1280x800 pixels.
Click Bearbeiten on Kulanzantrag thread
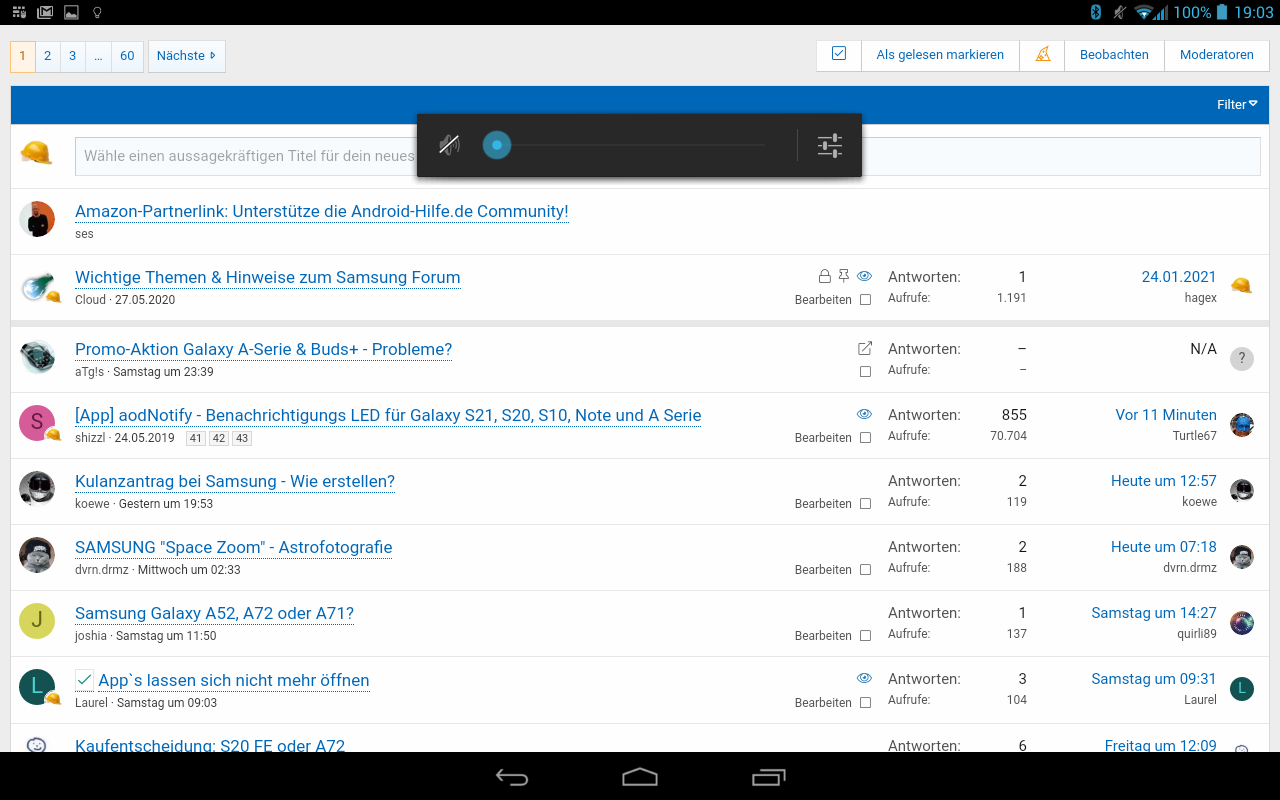coord(823,504)
